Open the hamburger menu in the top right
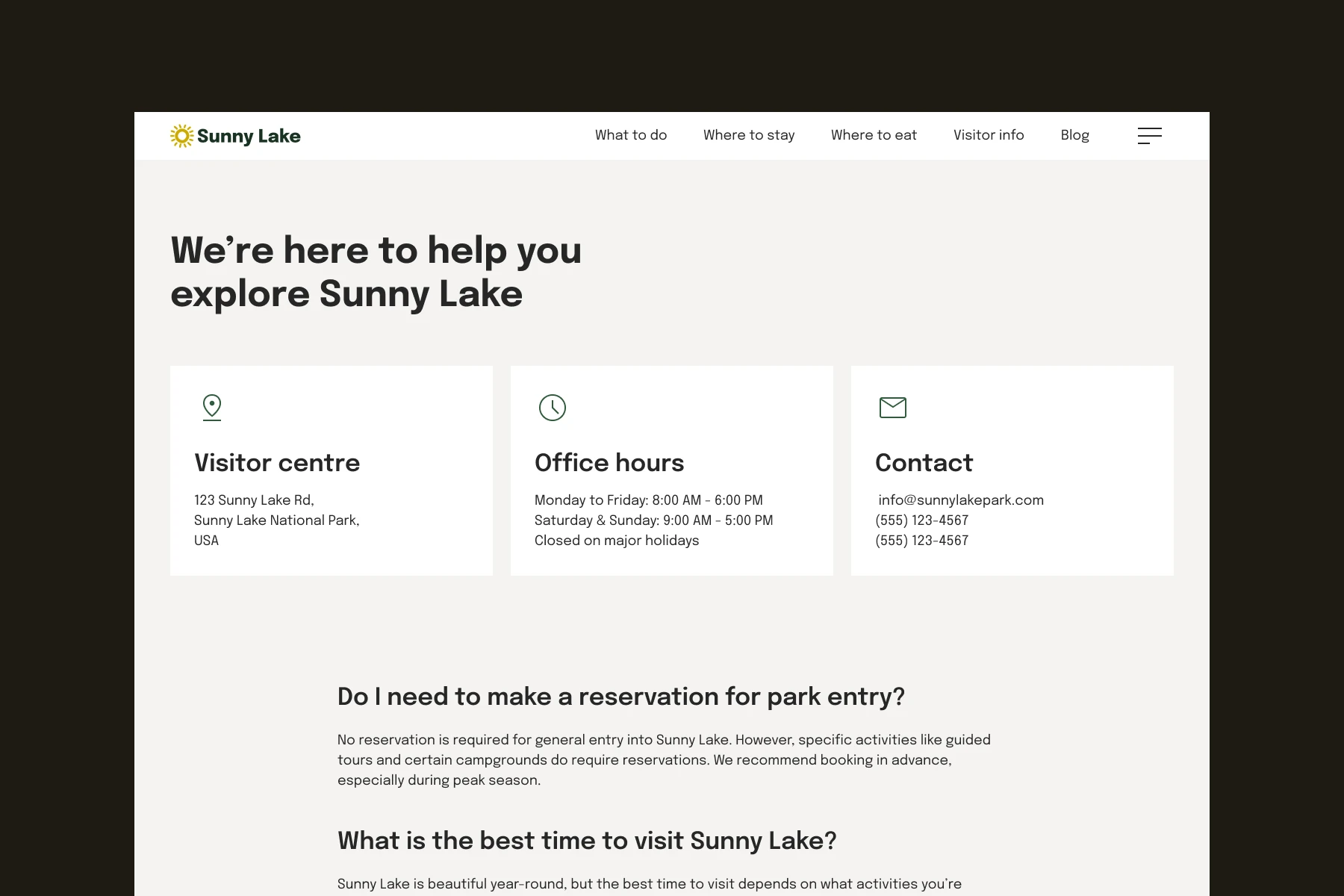 1149,135
